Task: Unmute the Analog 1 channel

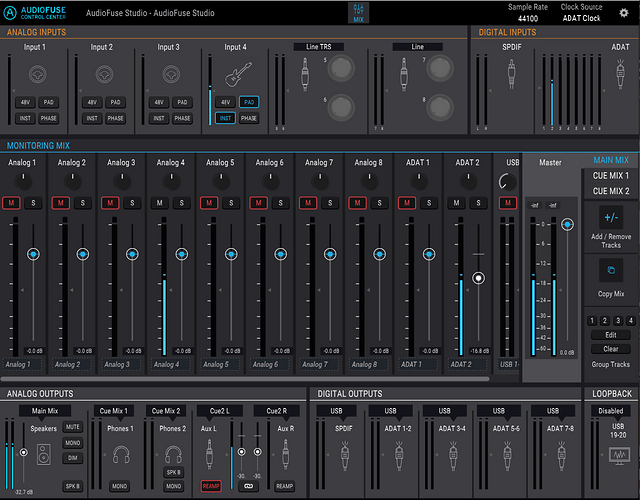Action: coord(11,203)
